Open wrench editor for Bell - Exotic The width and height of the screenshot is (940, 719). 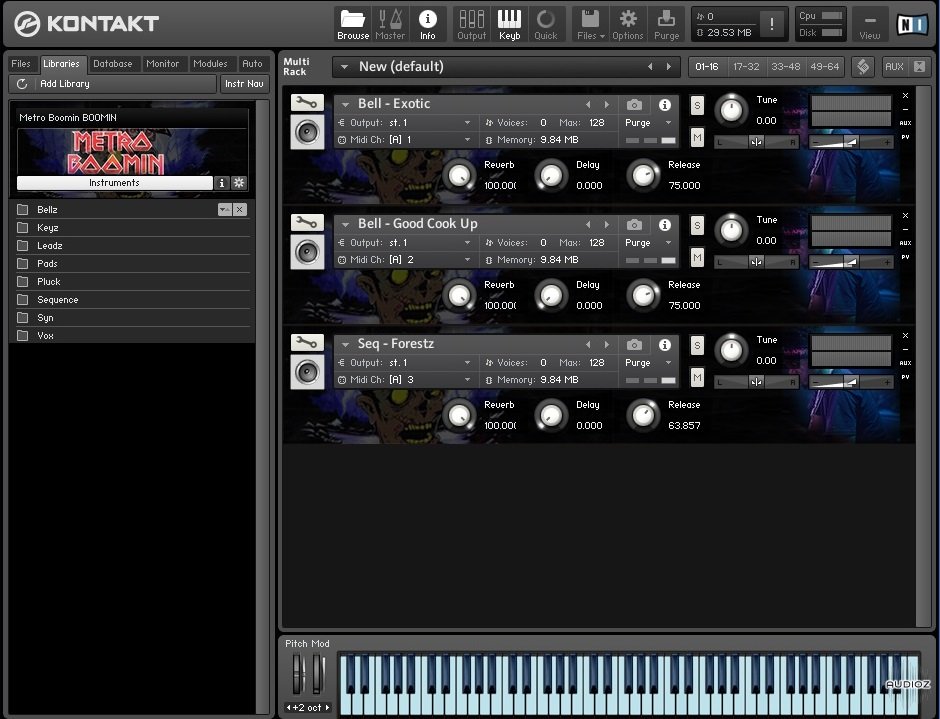tap(307, 103)
